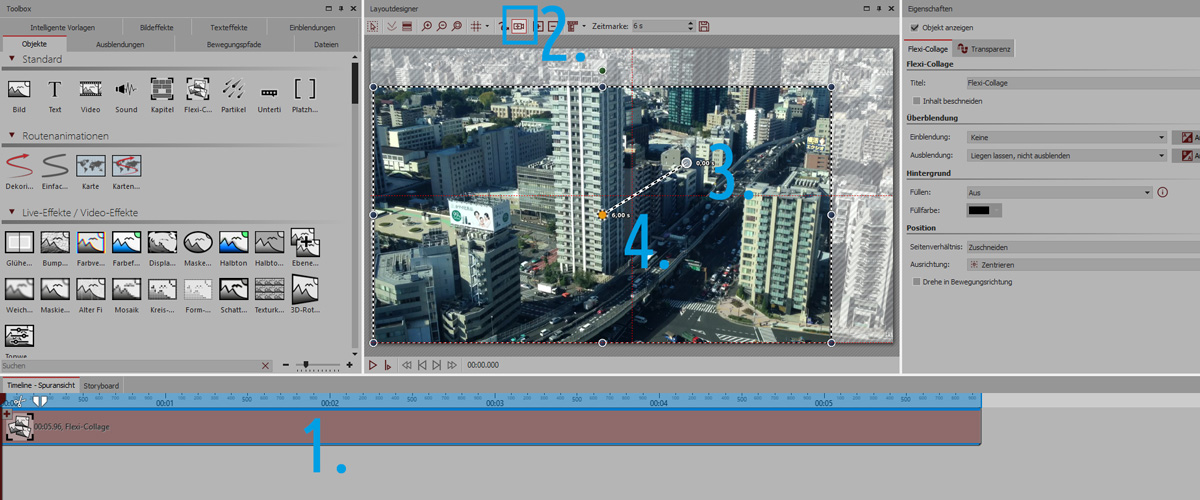The width and height of the screenshot is (1200, 500).
Task: Switch to the Storyboard tab
Action: pos(101,385)
